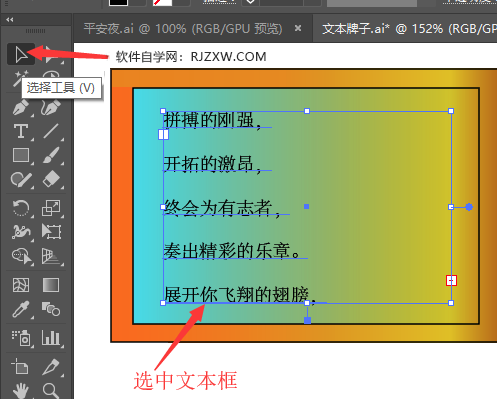Image resolution: width=497 pixels, height=399 pixels.
Task: Select the Rotate tool
Action: pos(21,208)
